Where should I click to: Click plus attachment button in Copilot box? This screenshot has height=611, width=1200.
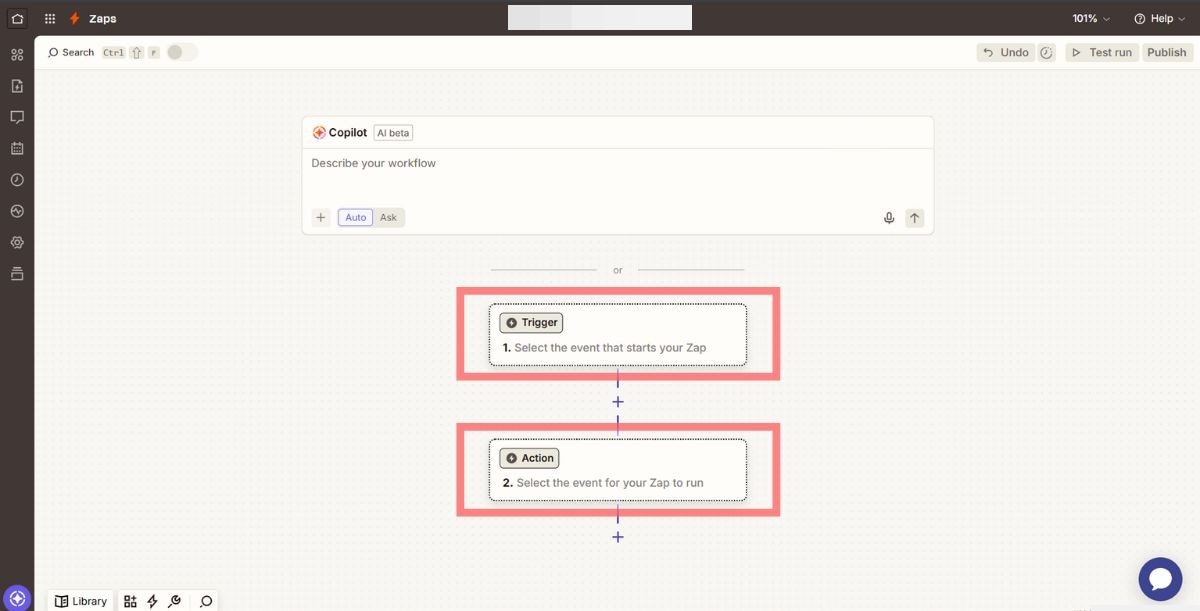click(321, 217)
